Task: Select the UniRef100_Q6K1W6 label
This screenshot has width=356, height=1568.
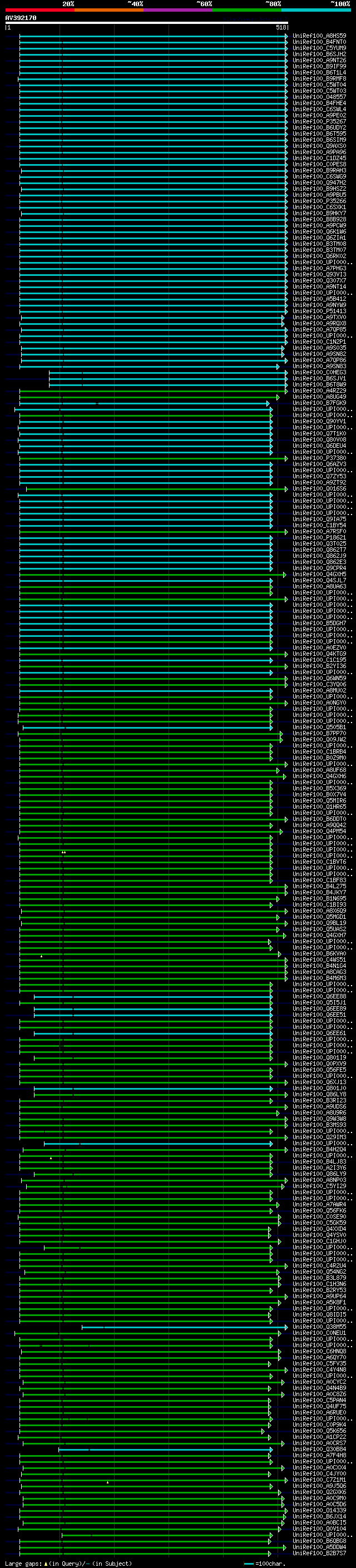Action: click(319, 231)
